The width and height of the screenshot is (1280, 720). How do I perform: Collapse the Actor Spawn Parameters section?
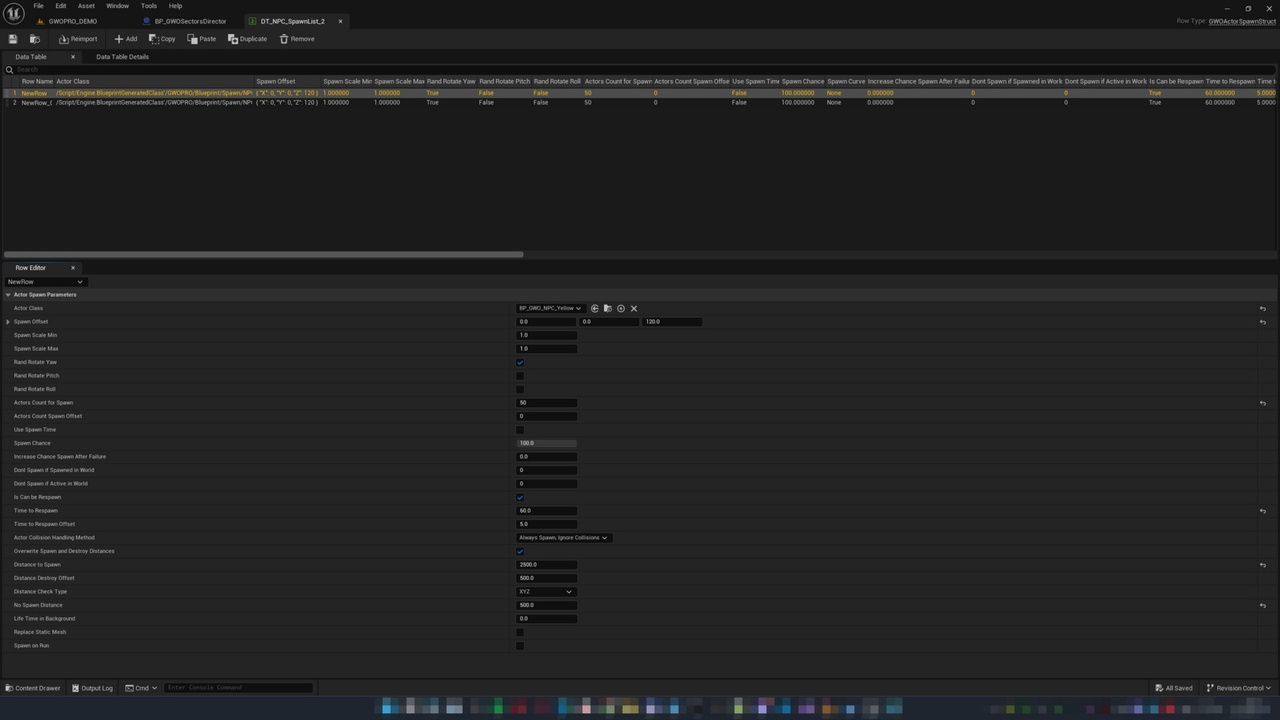8,295
